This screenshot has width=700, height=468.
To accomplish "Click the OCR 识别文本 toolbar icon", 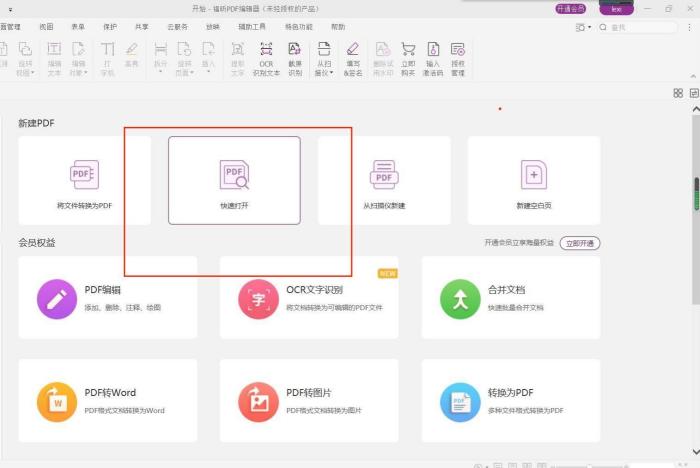I will [266, 58].
